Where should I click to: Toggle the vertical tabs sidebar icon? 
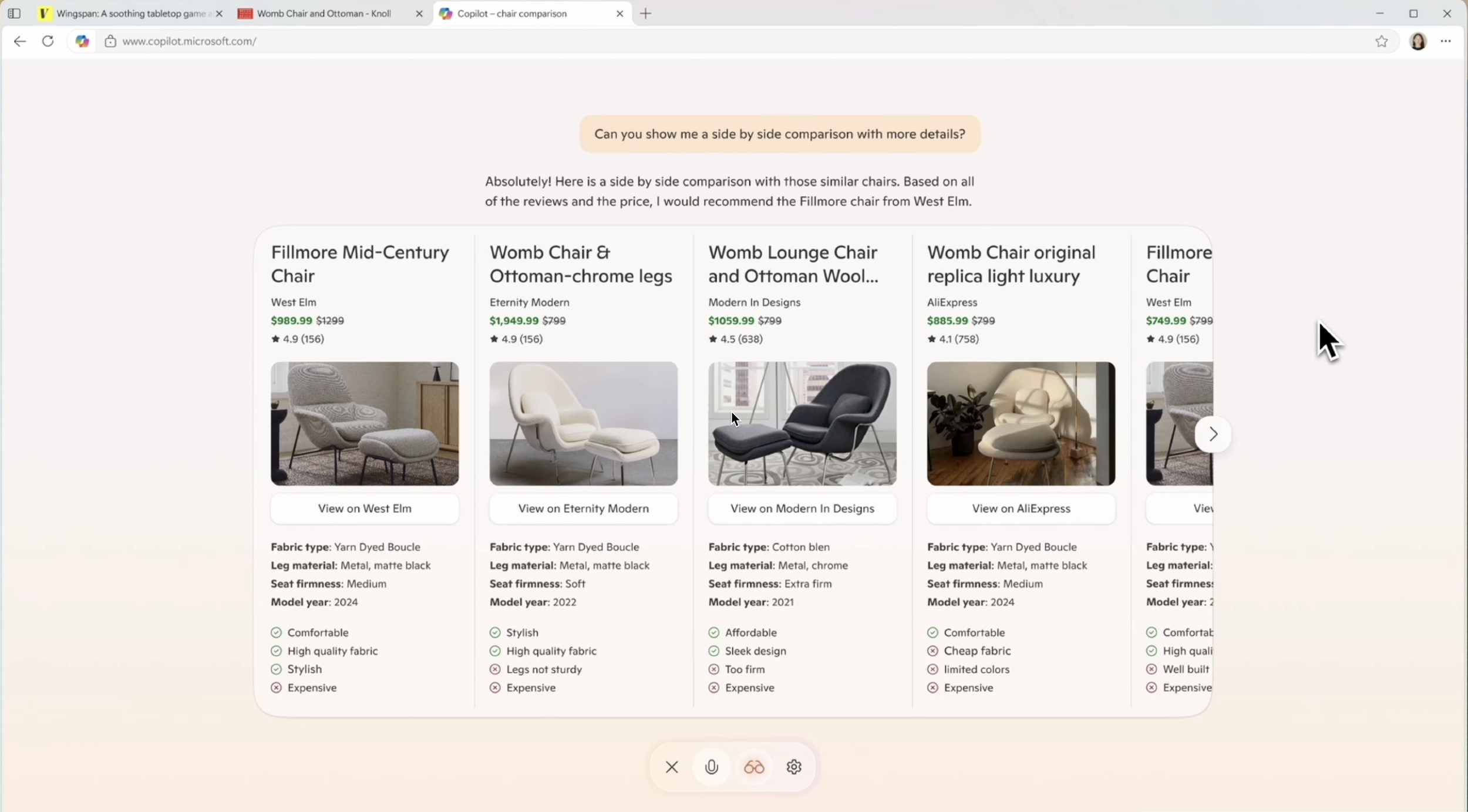pyautogui.click(x=15, y=13)
